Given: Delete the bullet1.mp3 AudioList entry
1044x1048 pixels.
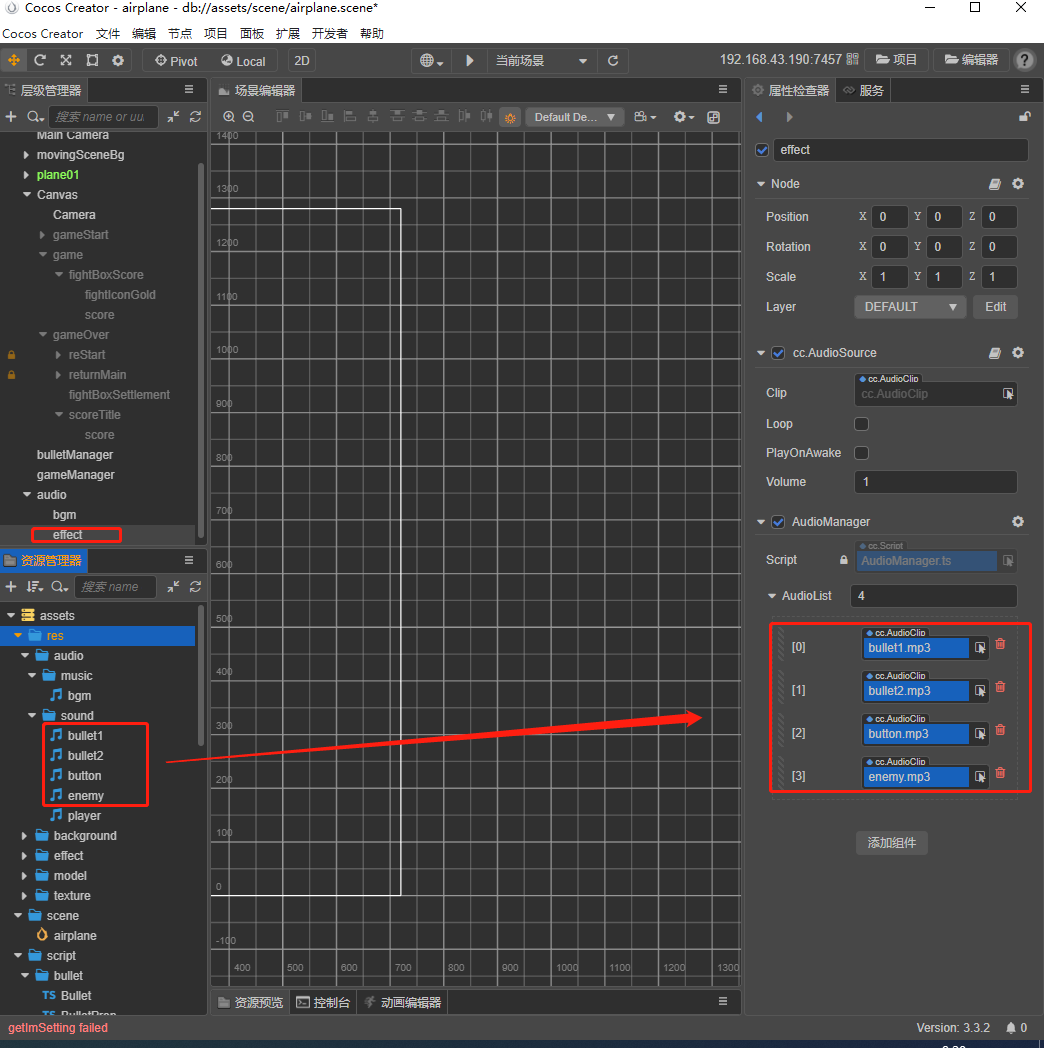Looking at the screenshot, I should coord(1001,644).
